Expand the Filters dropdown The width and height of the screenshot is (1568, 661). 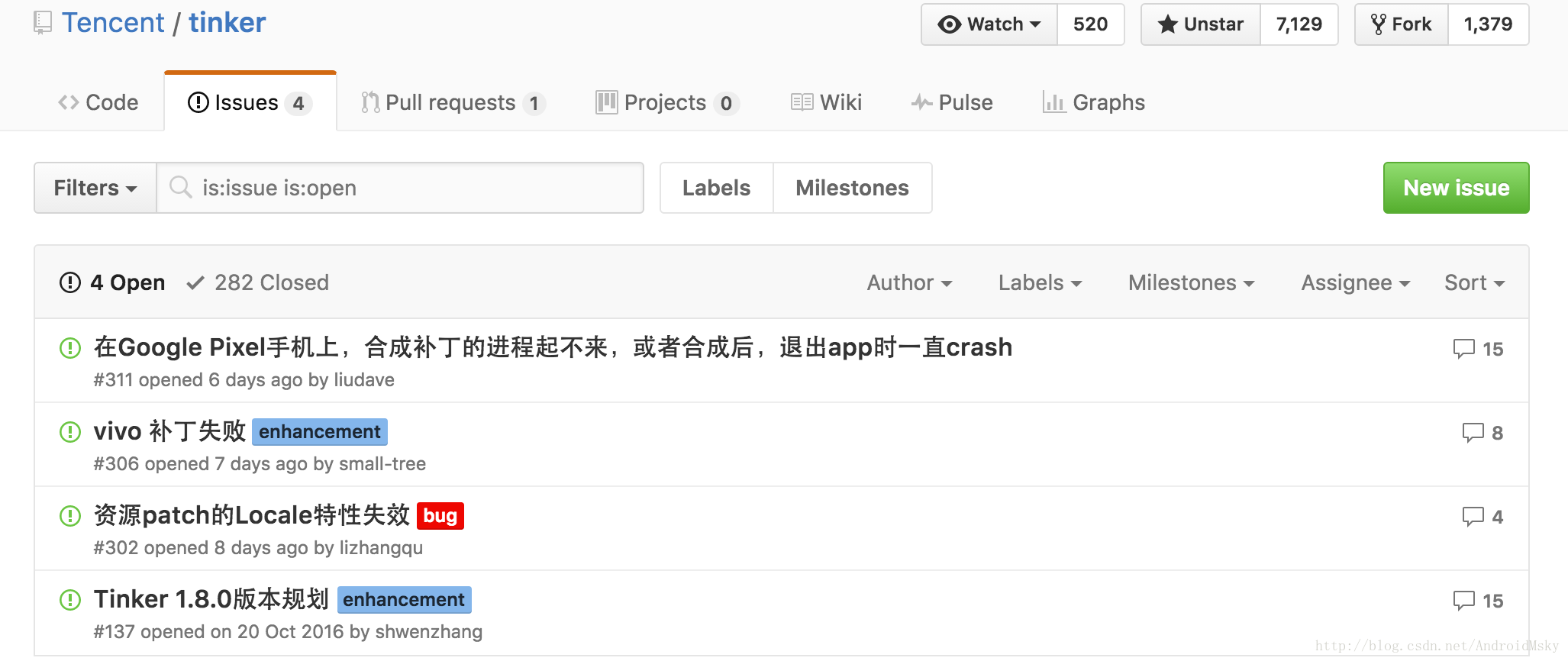(95, 188)
